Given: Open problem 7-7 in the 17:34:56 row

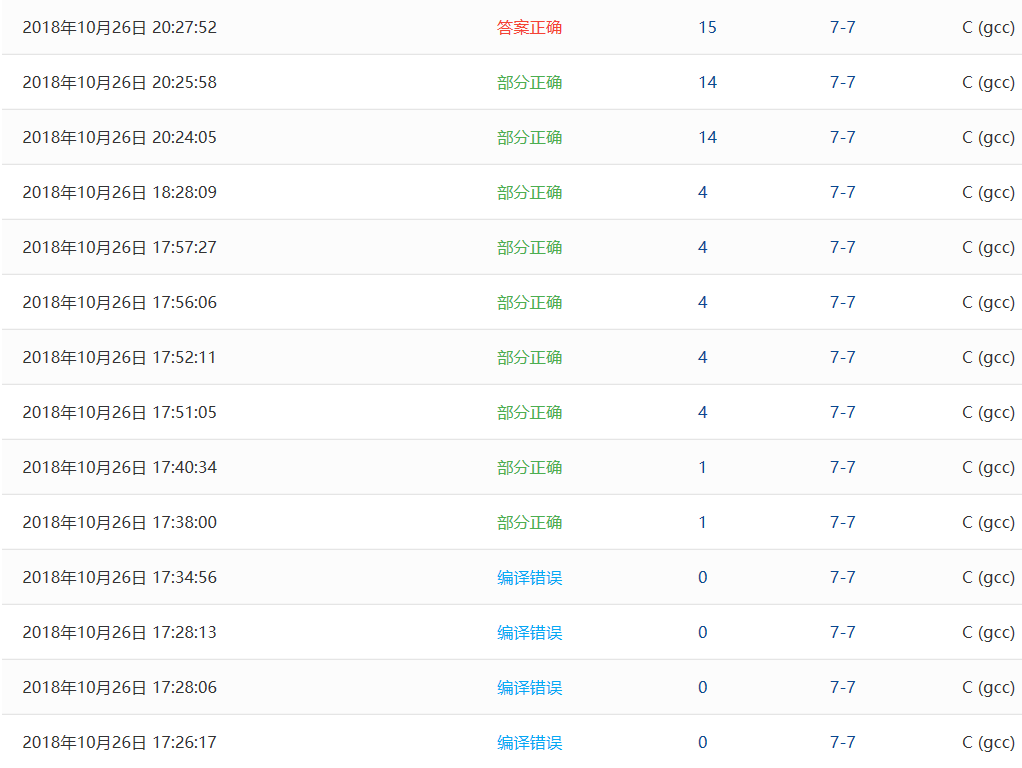Looking at the screenshot, I should pos(842,577).
